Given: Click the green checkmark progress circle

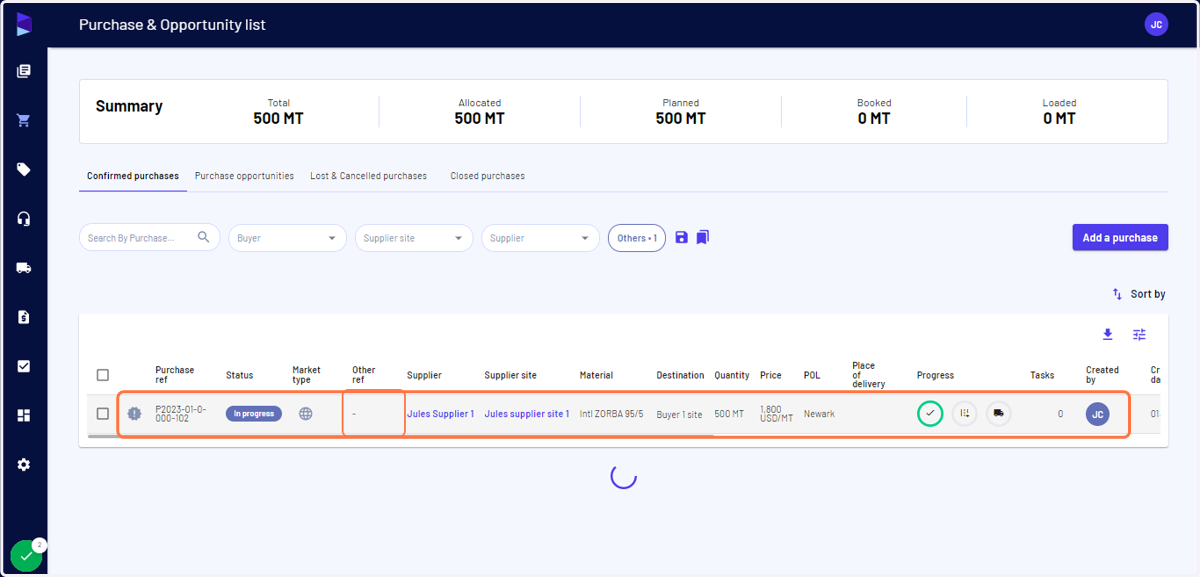Looking at the screenshot, I should (x=930, y=413).
